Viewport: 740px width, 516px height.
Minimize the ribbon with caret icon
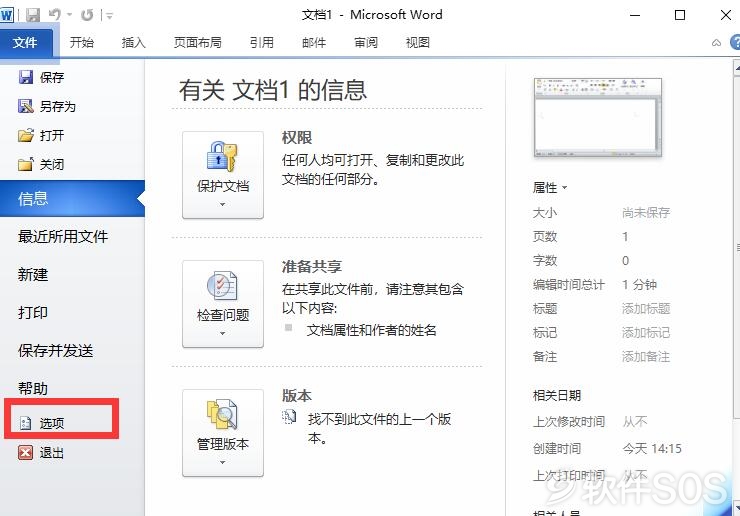[716, 43]
